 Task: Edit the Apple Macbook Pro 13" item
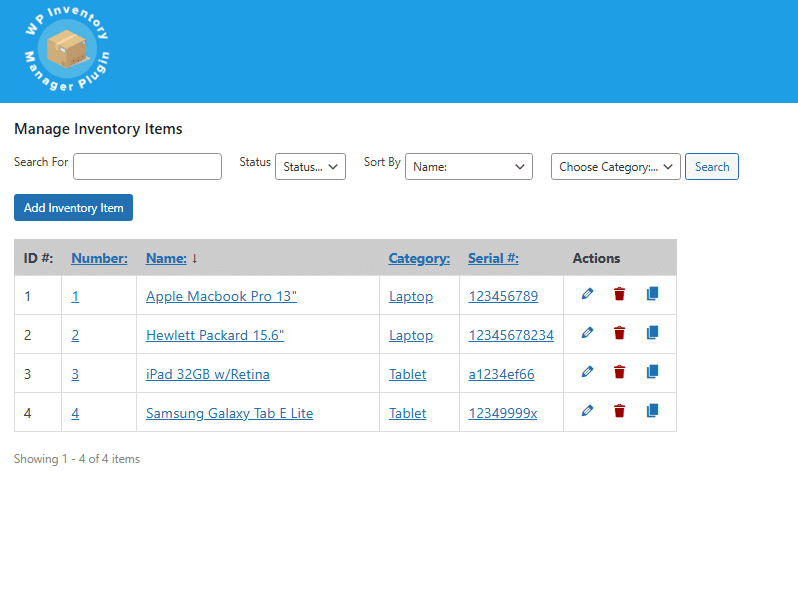(587, 294)
